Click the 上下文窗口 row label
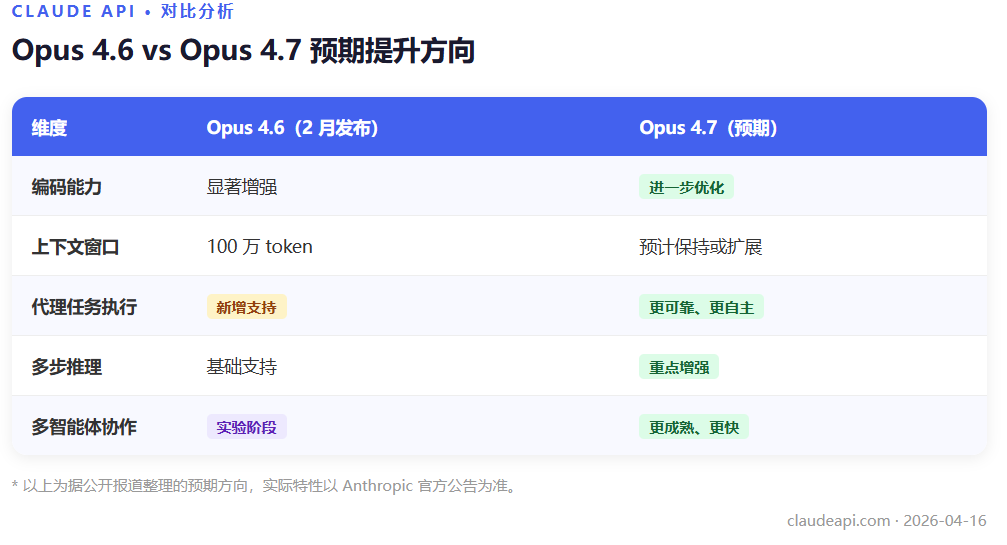Viewport: 1007px width, 545px height. click(x=75, y=247)
